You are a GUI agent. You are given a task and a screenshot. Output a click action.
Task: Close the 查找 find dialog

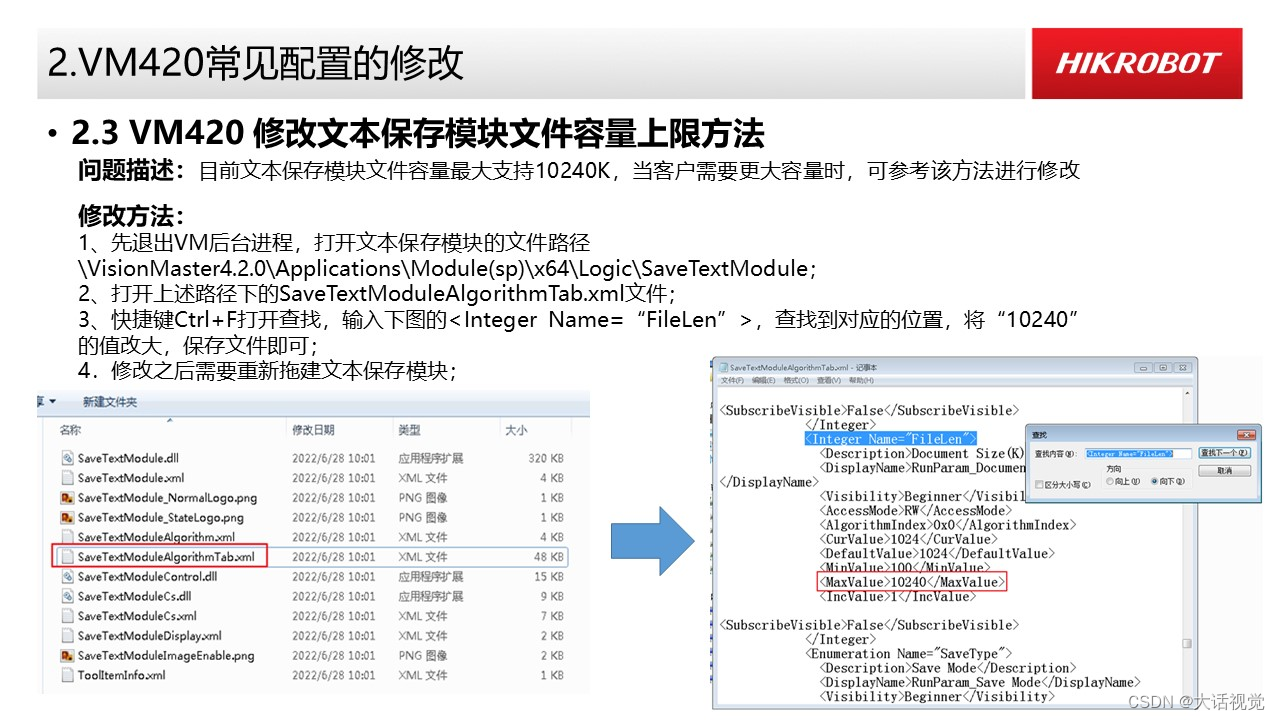[1245, 435]
